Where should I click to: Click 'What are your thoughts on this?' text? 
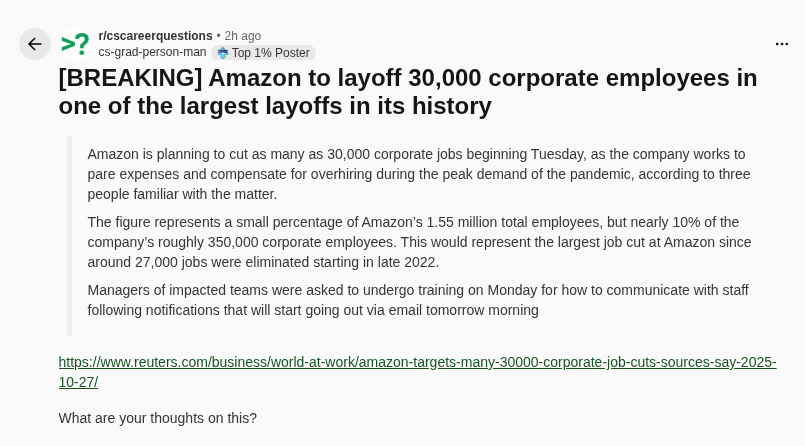(157, 418)
